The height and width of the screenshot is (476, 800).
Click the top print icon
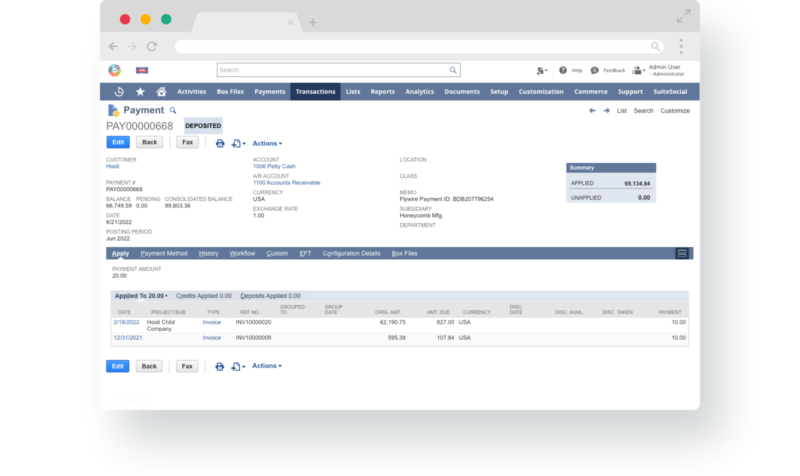[219, 143]
